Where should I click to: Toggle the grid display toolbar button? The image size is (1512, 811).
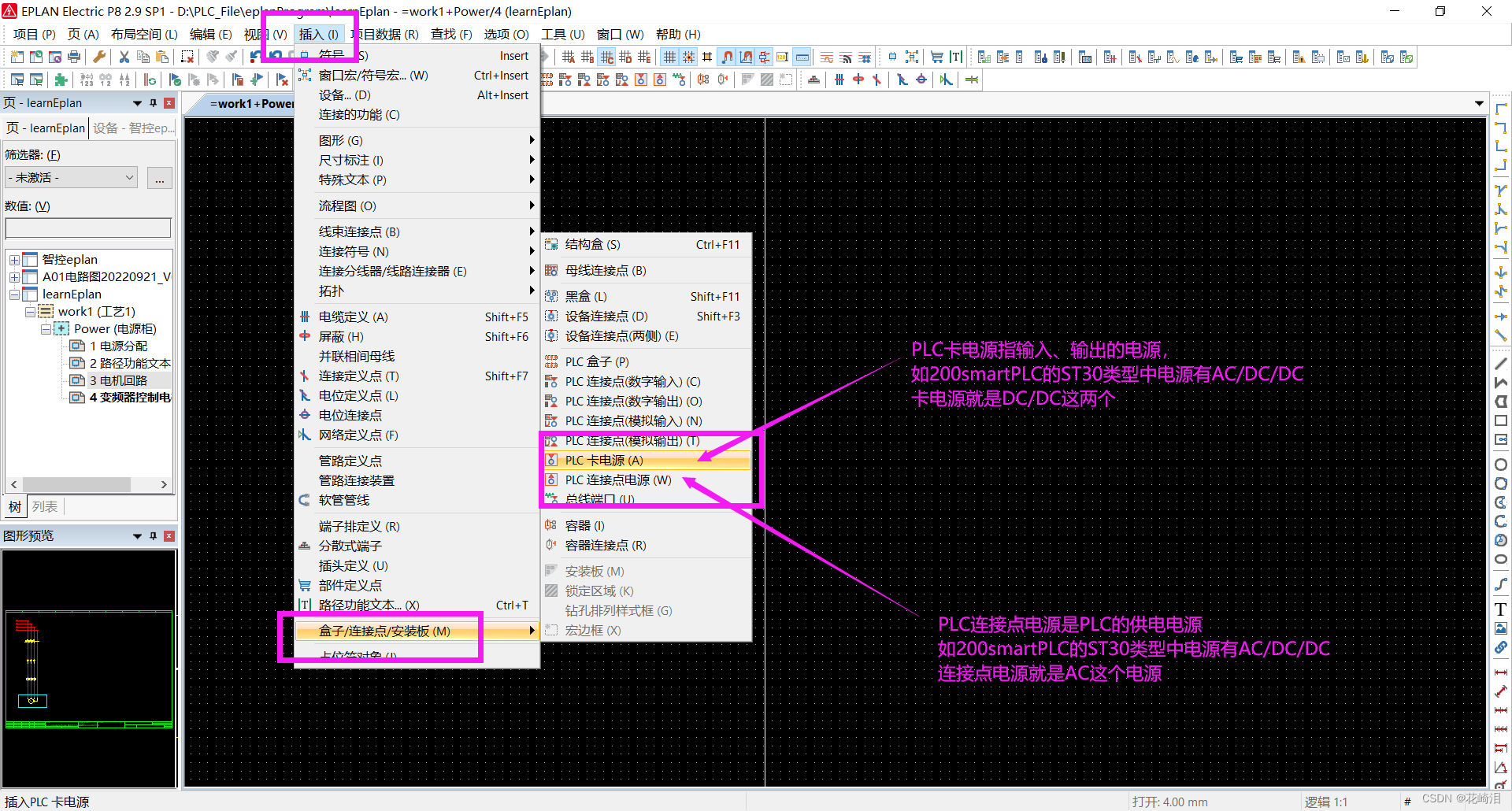point(669,57)
